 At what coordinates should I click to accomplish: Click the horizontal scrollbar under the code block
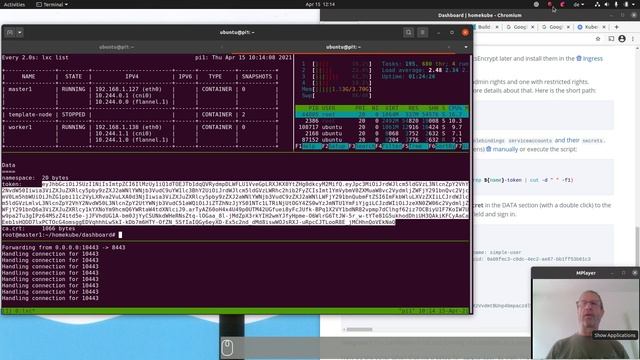tap(360, 329)
